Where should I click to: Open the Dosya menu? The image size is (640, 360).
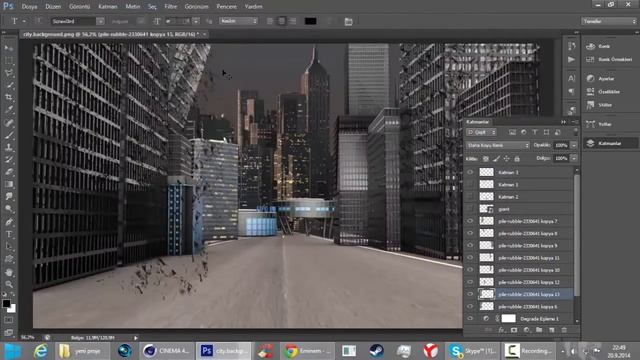(29, 7)
